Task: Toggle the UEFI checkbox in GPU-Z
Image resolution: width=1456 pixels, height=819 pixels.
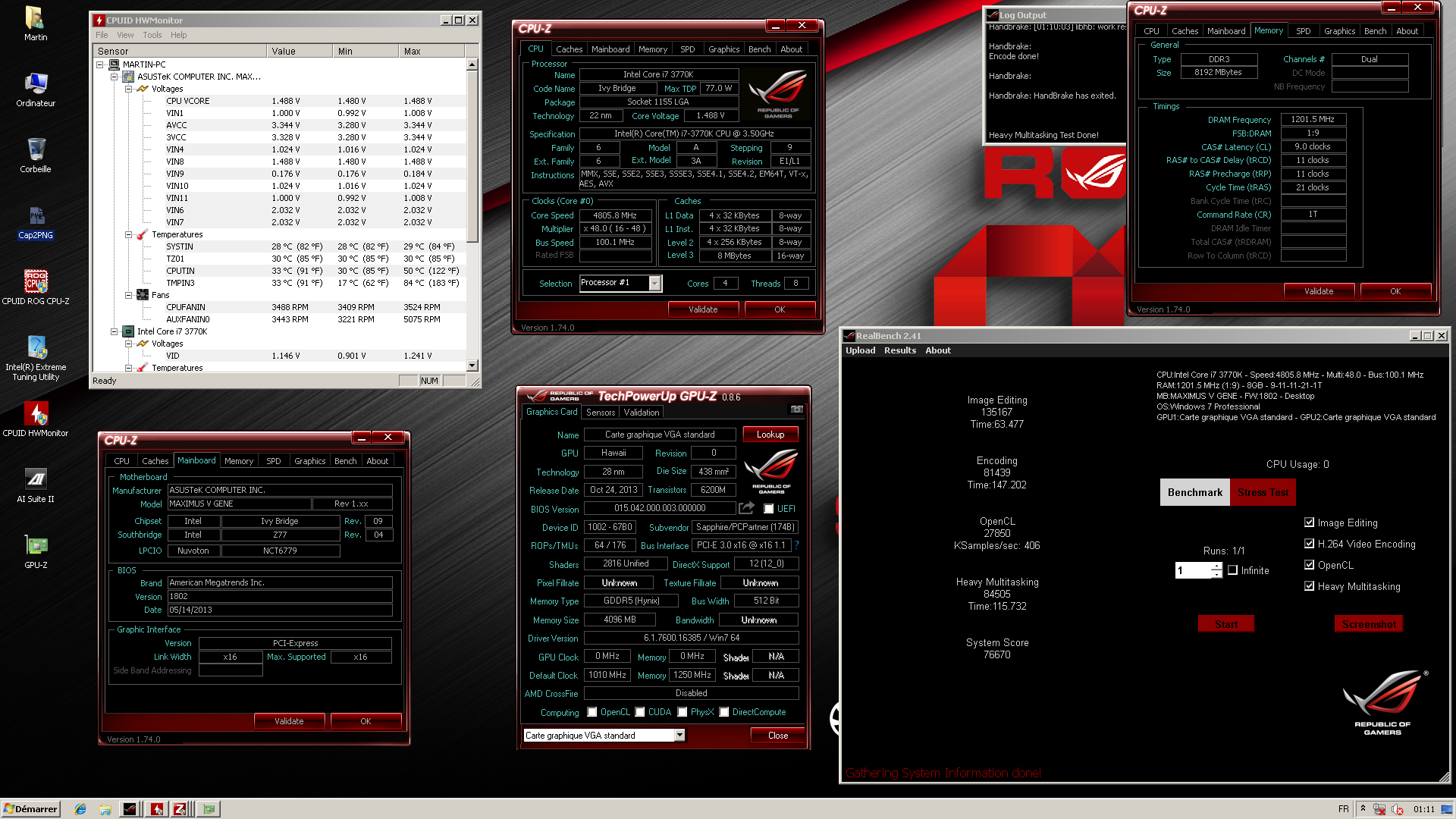Action: point(769,509)
